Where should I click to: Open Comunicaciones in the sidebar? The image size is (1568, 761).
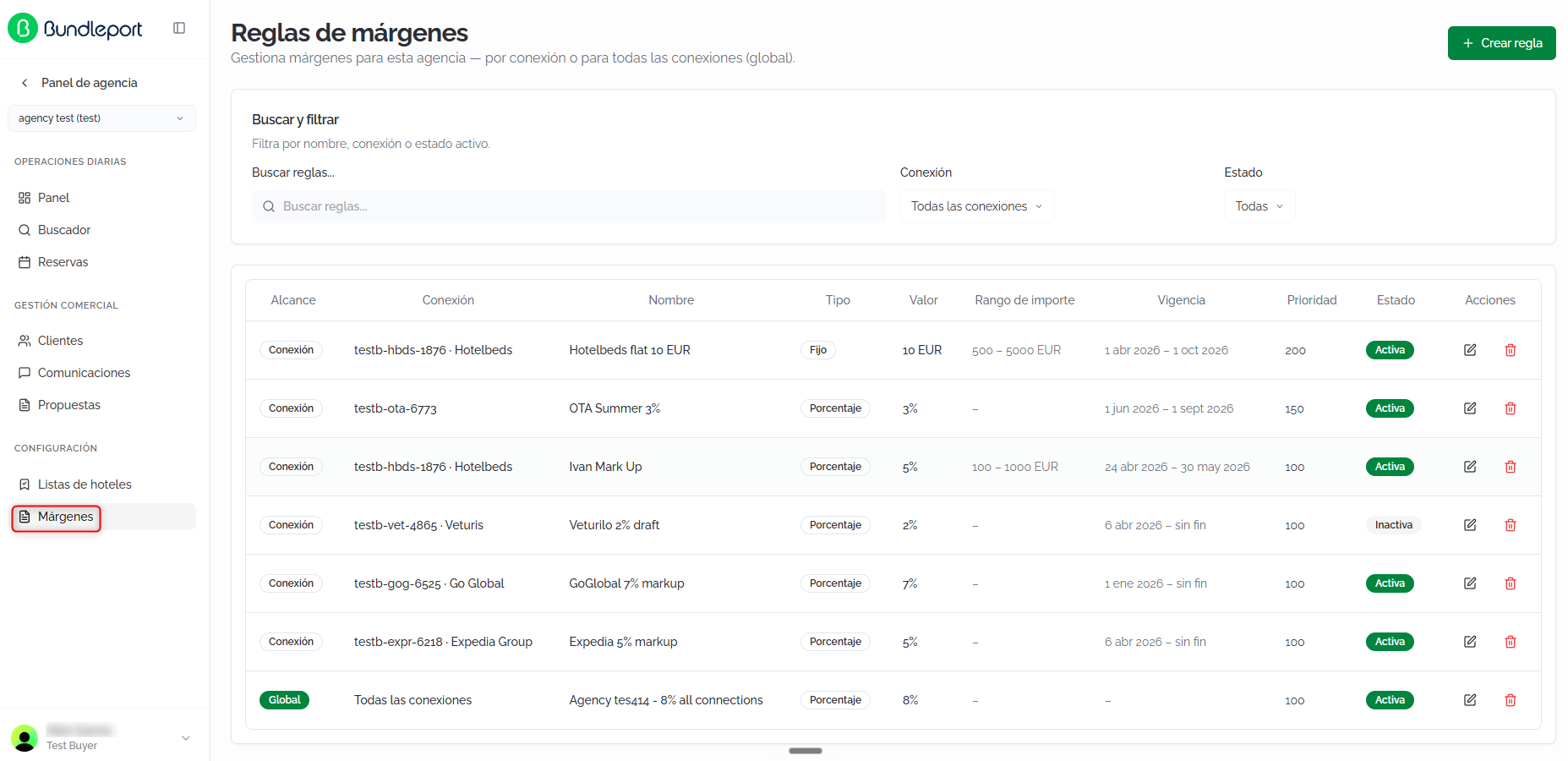(101, 373)
